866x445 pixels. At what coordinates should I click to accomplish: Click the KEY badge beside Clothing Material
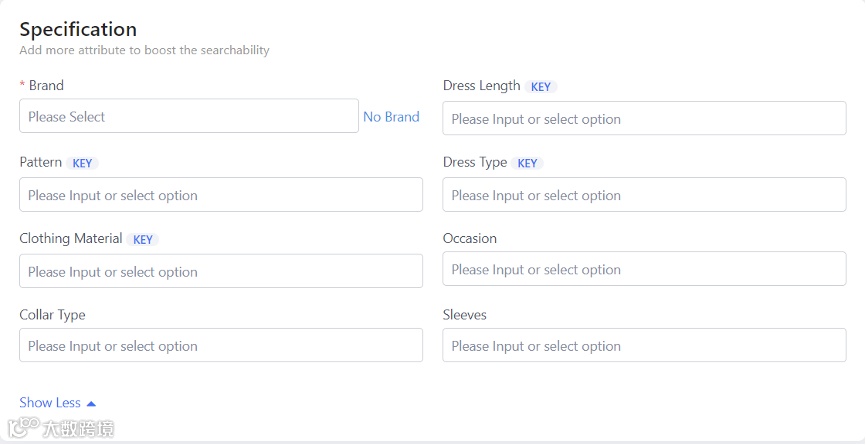point(143,240)
